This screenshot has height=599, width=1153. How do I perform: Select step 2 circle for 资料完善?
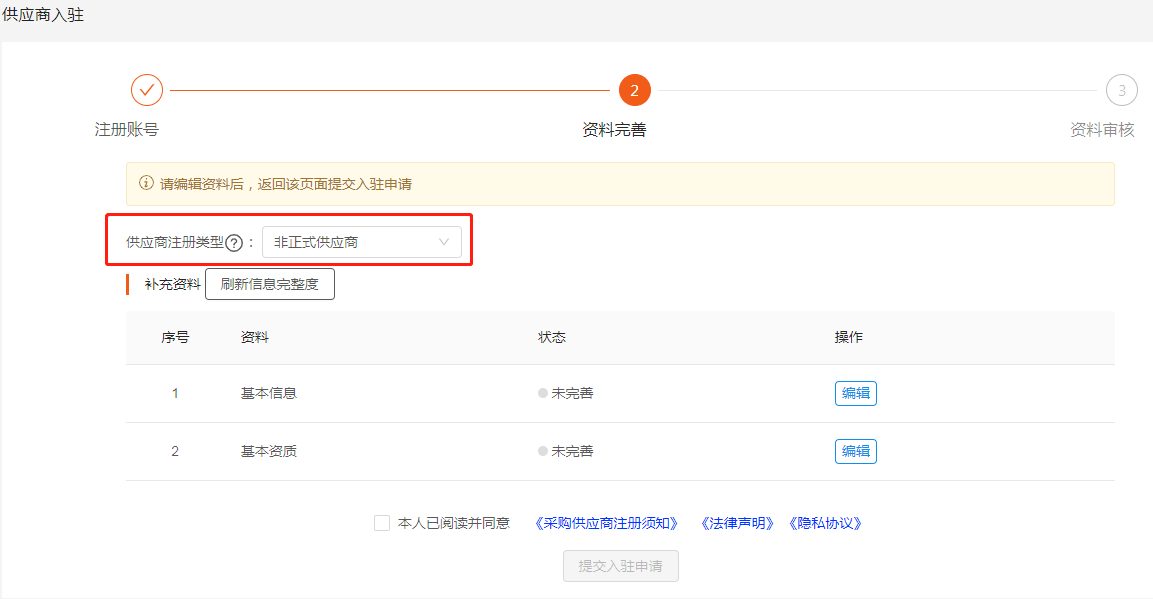(x=635, y=90)
